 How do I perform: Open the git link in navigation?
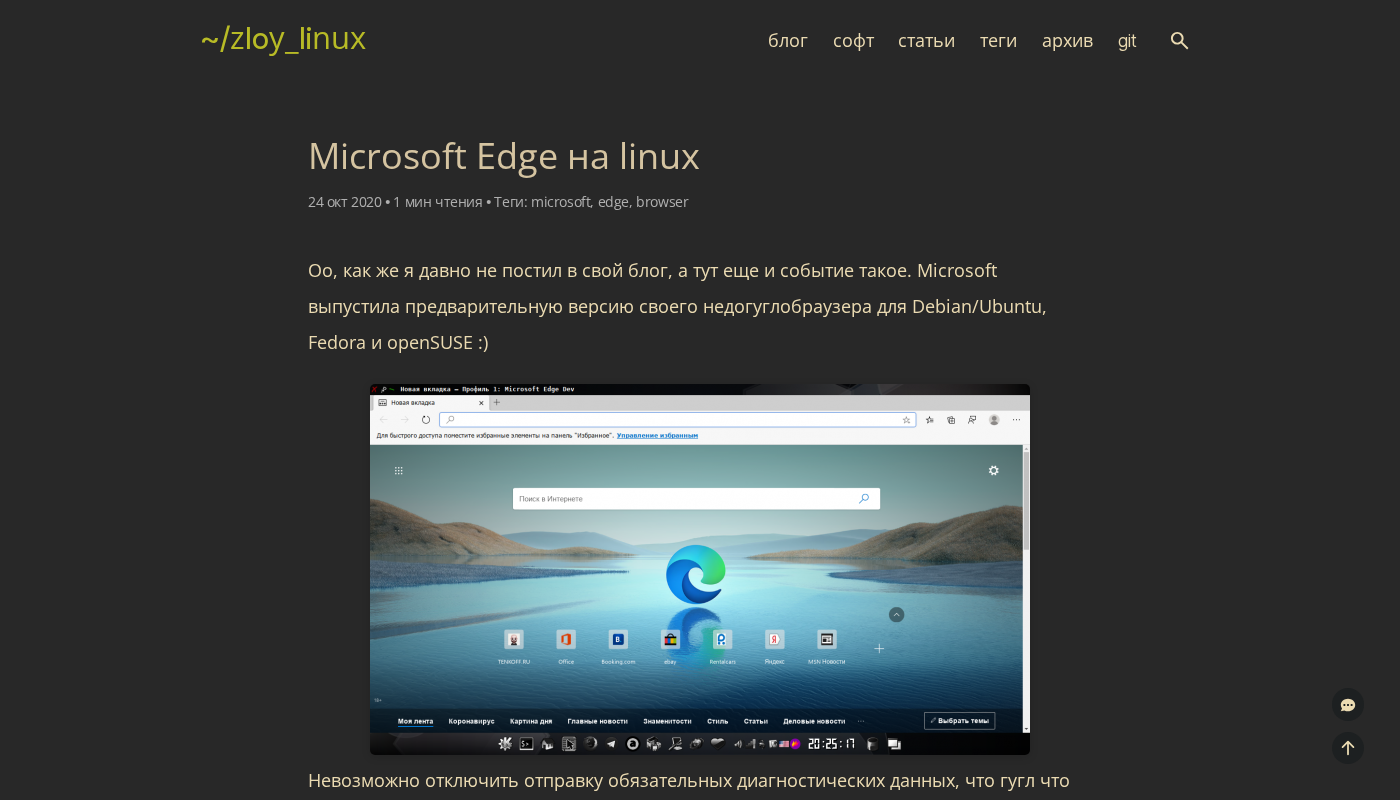click(x=1127, y=41)
